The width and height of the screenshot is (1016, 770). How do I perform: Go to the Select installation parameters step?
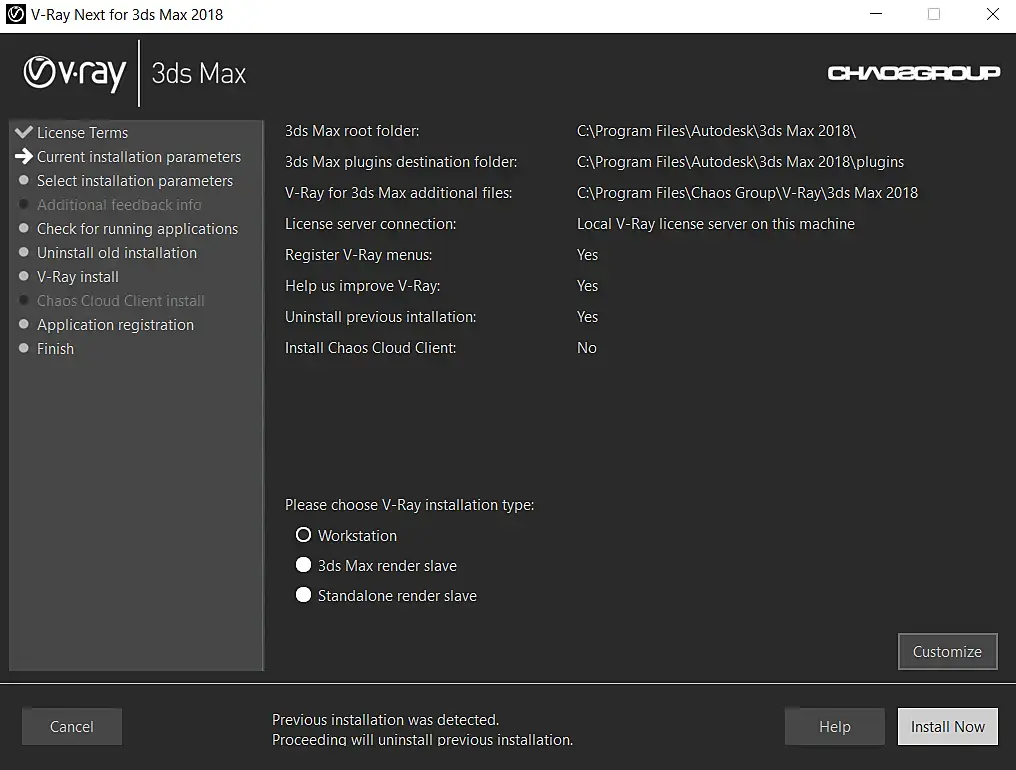[x=135, y=181]
